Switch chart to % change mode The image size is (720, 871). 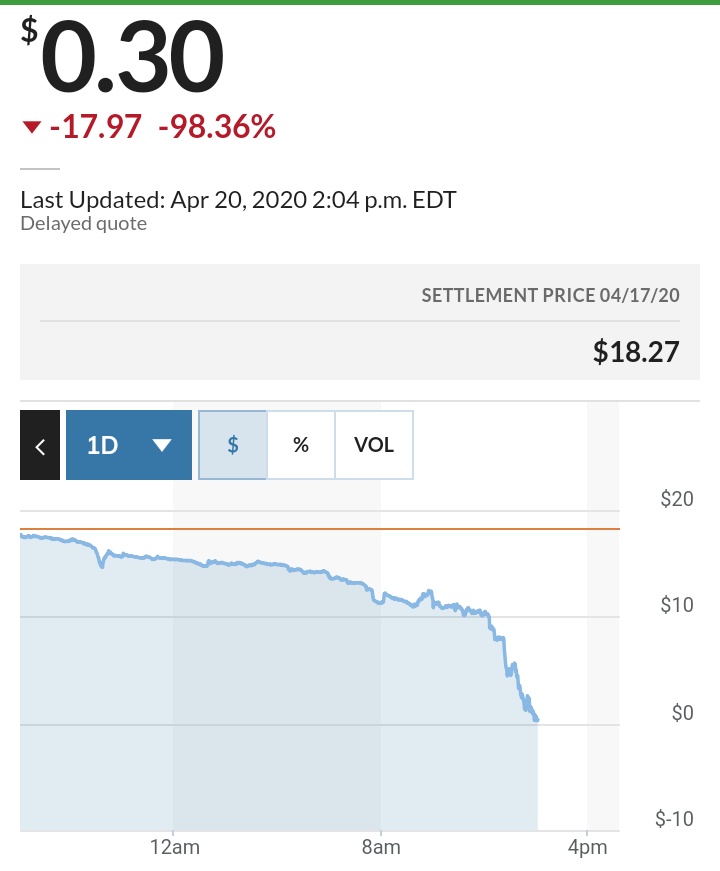point(301,445)
